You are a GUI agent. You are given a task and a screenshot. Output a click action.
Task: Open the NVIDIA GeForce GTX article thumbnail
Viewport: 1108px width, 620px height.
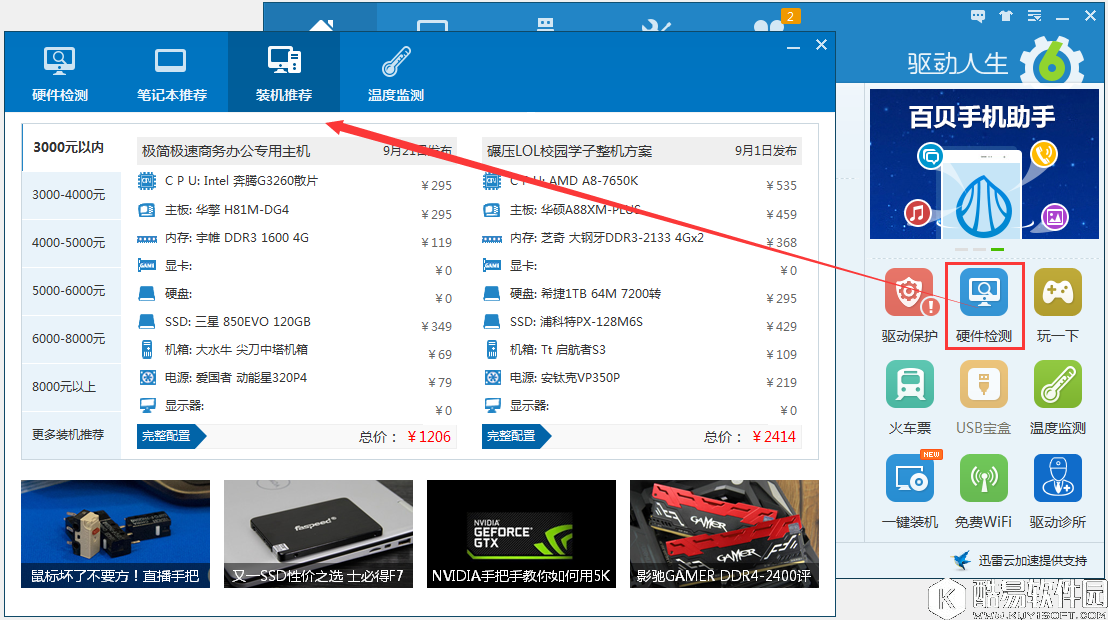pyautogui.click(x=521, y=533)
